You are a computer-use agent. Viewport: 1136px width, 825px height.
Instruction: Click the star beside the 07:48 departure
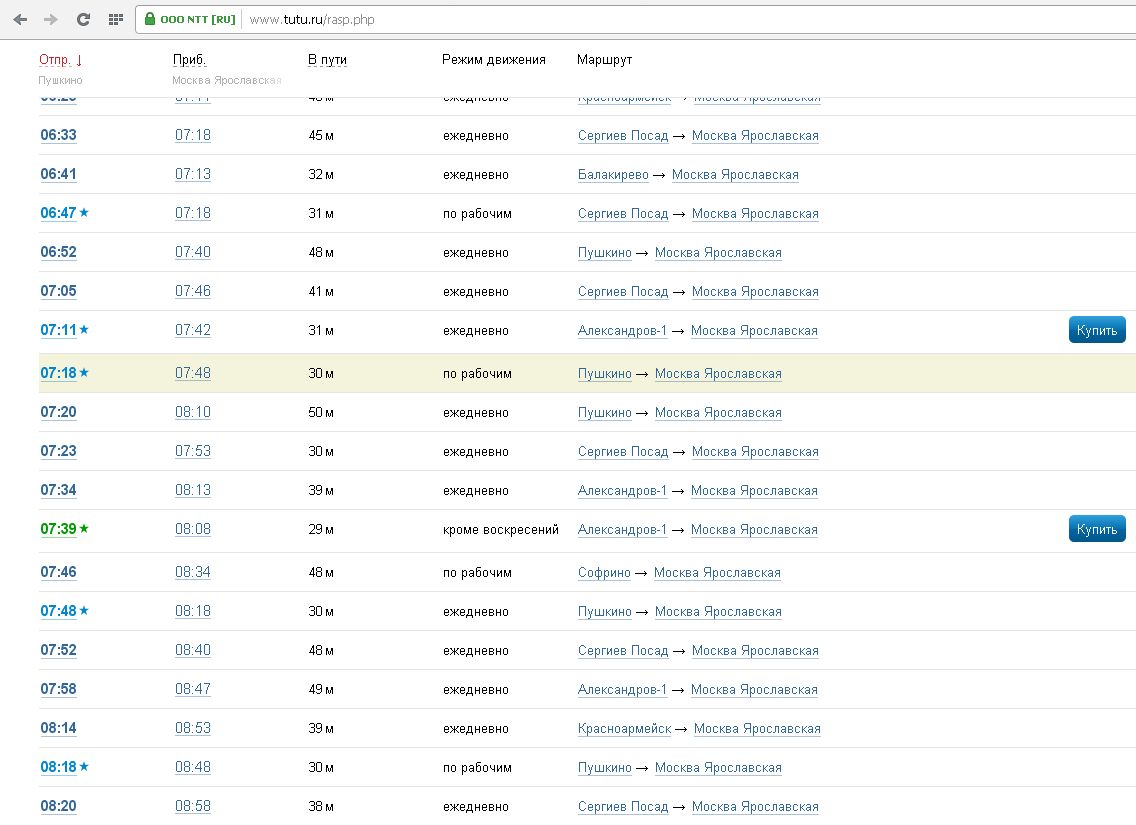pos(84,611)
